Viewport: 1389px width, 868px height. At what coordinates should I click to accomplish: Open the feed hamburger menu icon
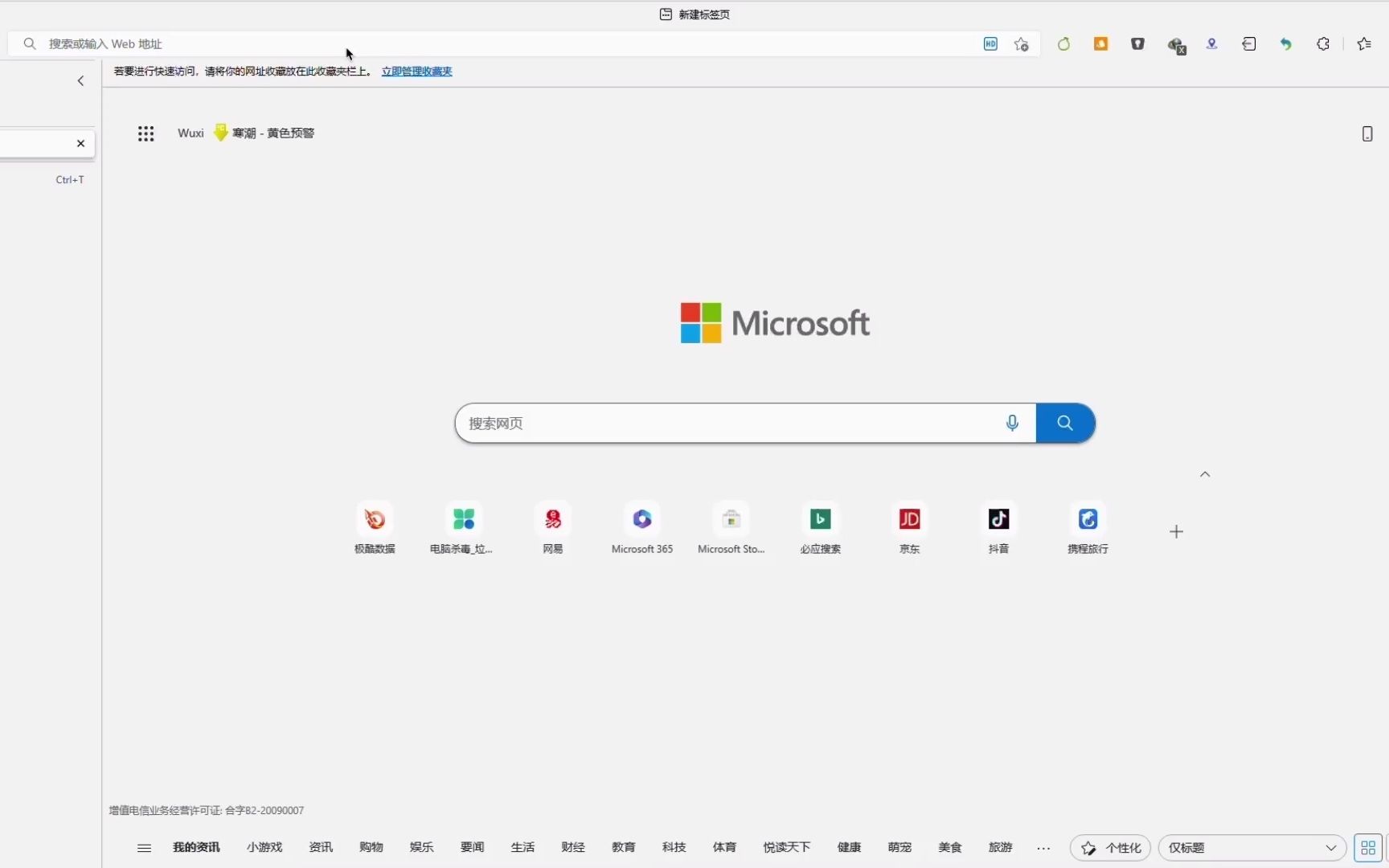(x=144, y=848)
